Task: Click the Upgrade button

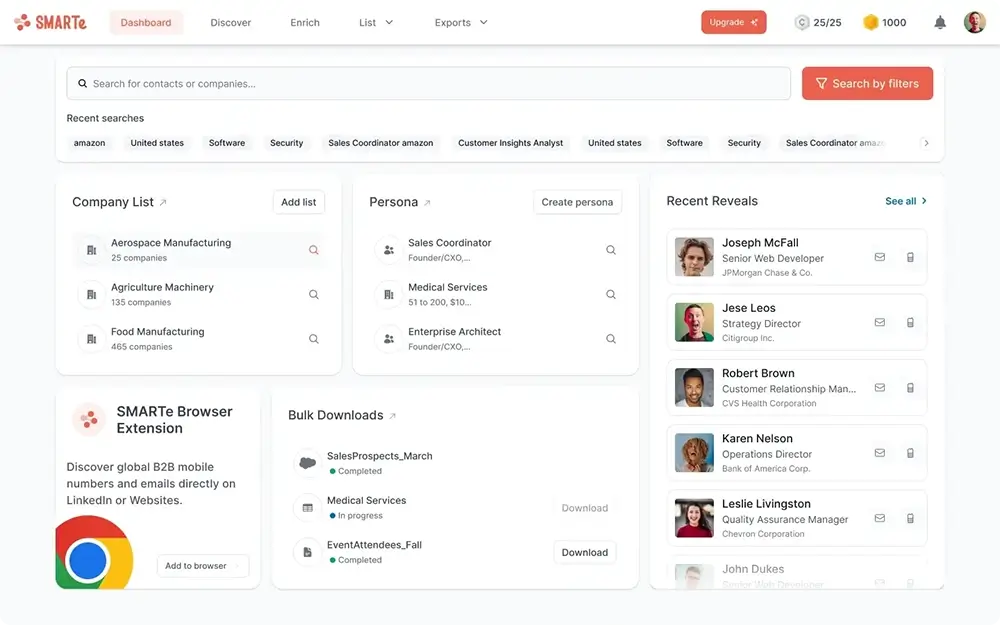Action: [733, 22]
